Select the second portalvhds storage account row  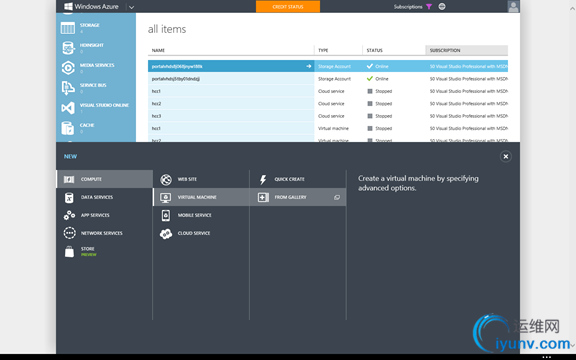[328, 79]
